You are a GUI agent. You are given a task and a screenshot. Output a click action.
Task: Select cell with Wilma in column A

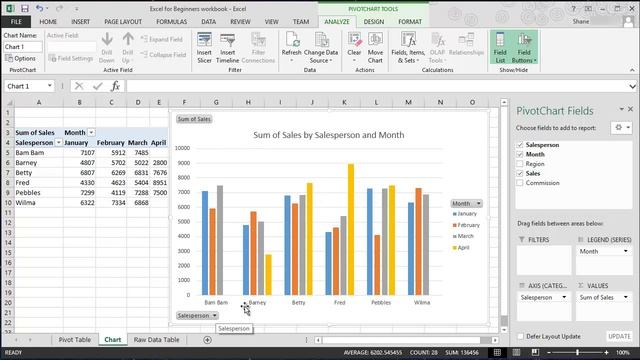(39, 203)
